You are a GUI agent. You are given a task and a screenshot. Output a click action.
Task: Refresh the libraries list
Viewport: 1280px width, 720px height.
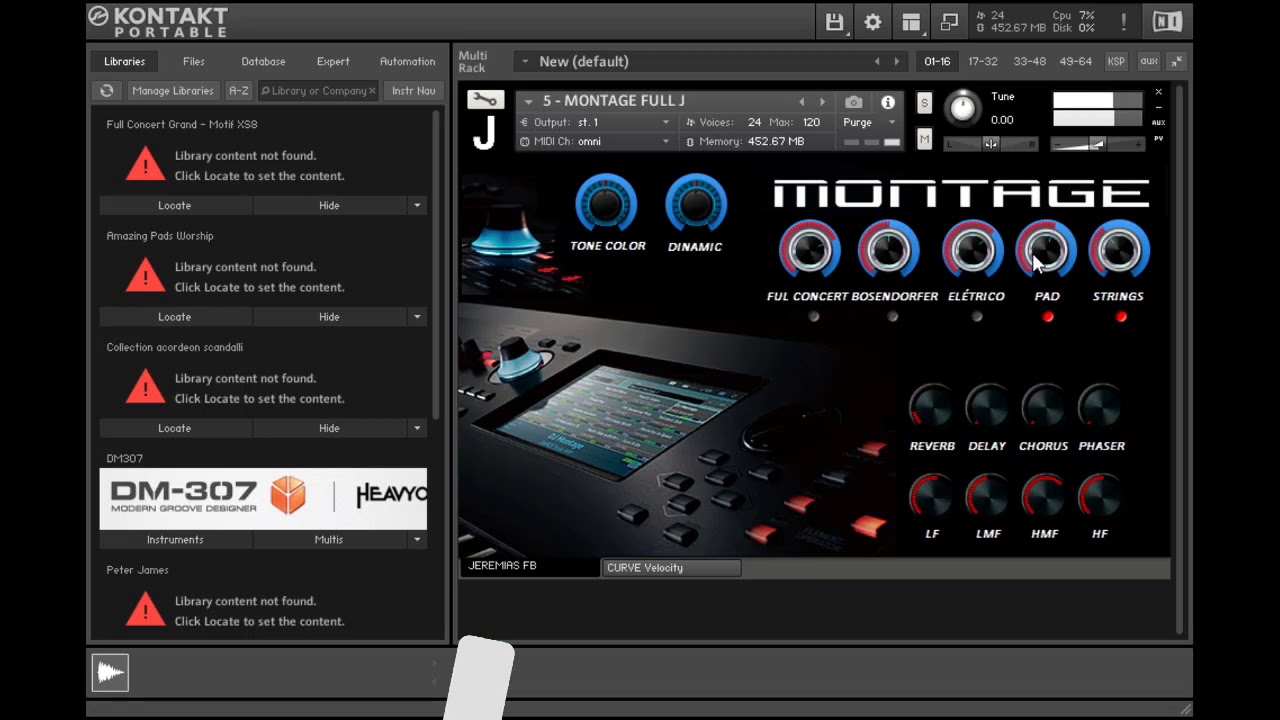point(107,91)
